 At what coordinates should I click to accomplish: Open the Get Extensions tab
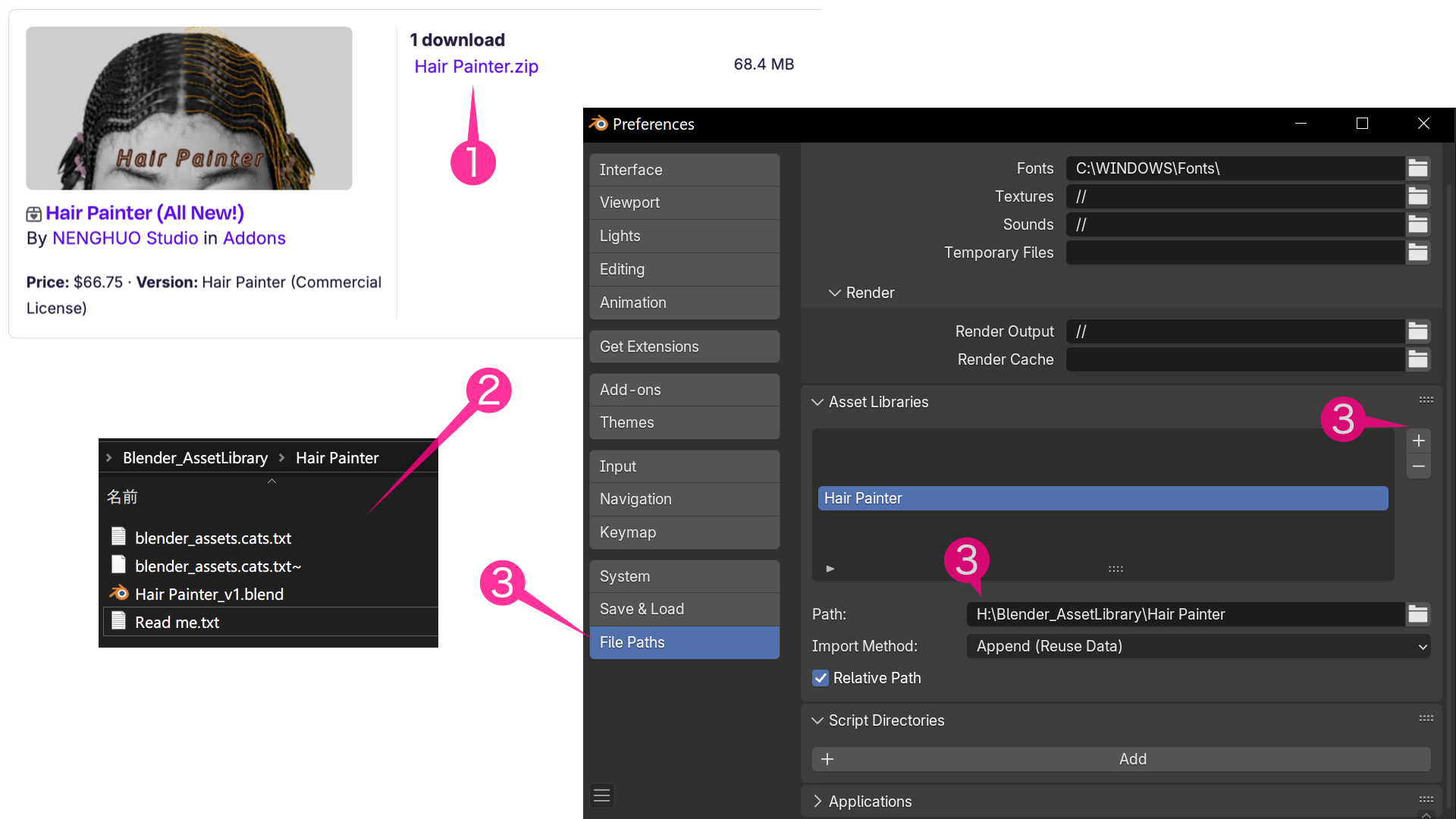685,347
